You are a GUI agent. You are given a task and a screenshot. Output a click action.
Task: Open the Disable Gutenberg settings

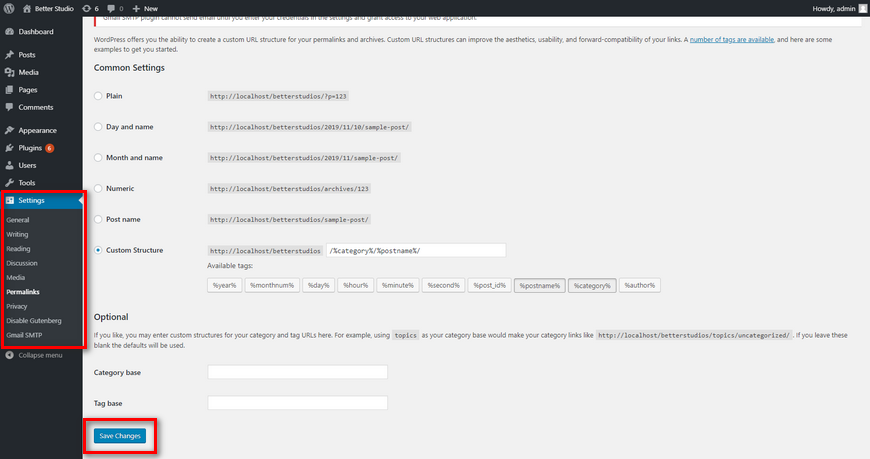tap(34, 321)
